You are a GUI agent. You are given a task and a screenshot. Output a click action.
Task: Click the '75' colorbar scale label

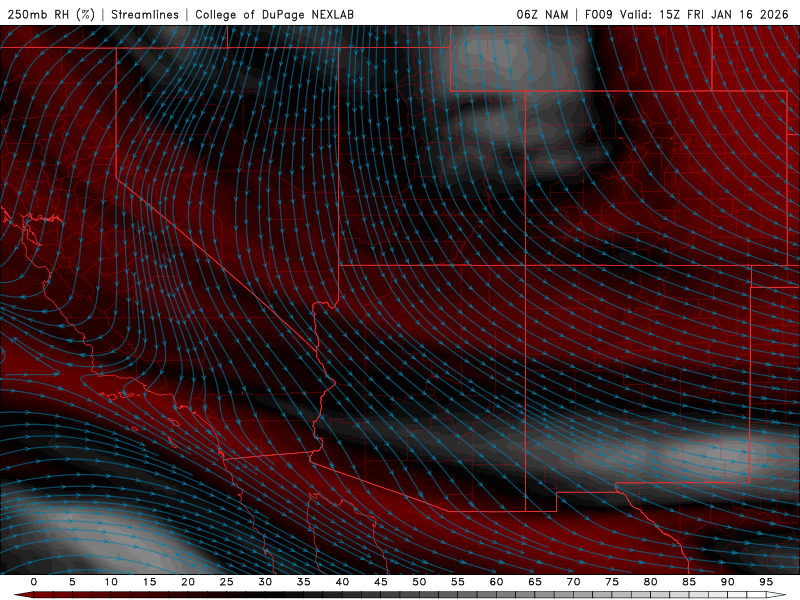(612, 582)
